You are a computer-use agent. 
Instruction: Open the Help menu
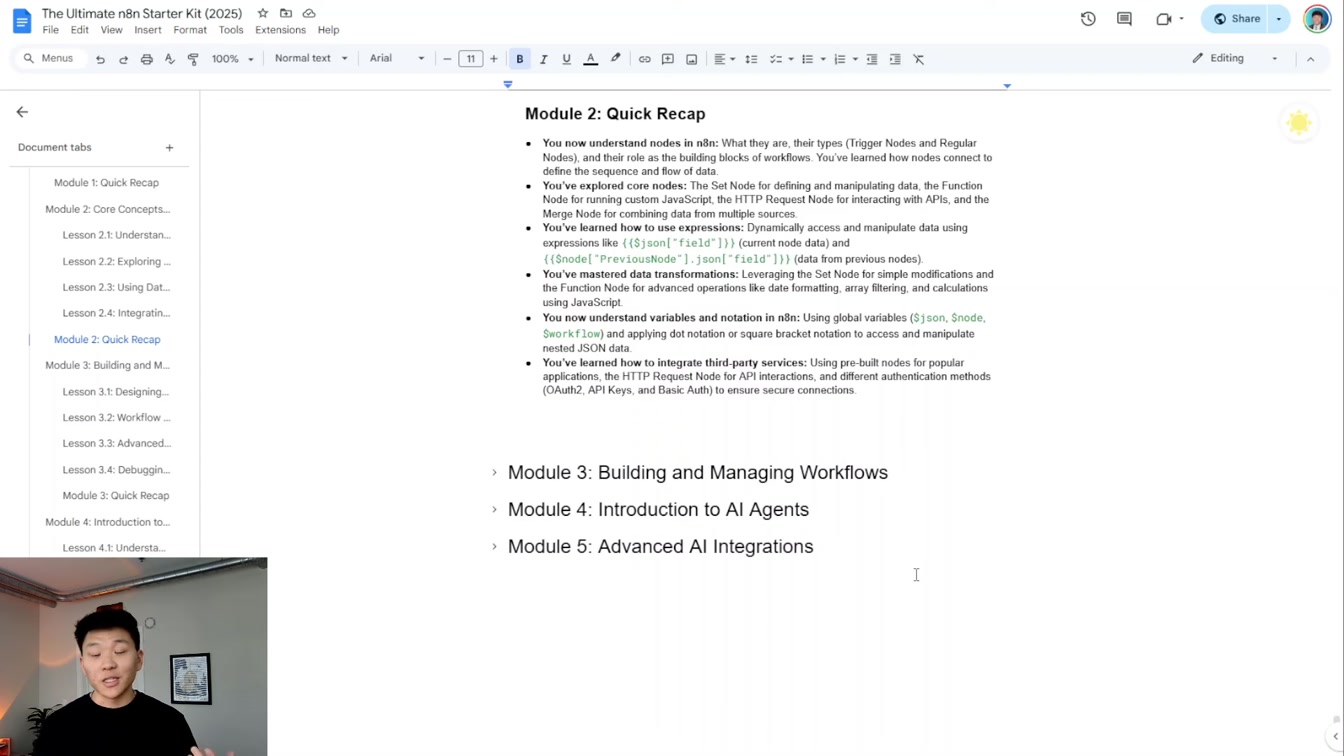click(x=328, y=30)
